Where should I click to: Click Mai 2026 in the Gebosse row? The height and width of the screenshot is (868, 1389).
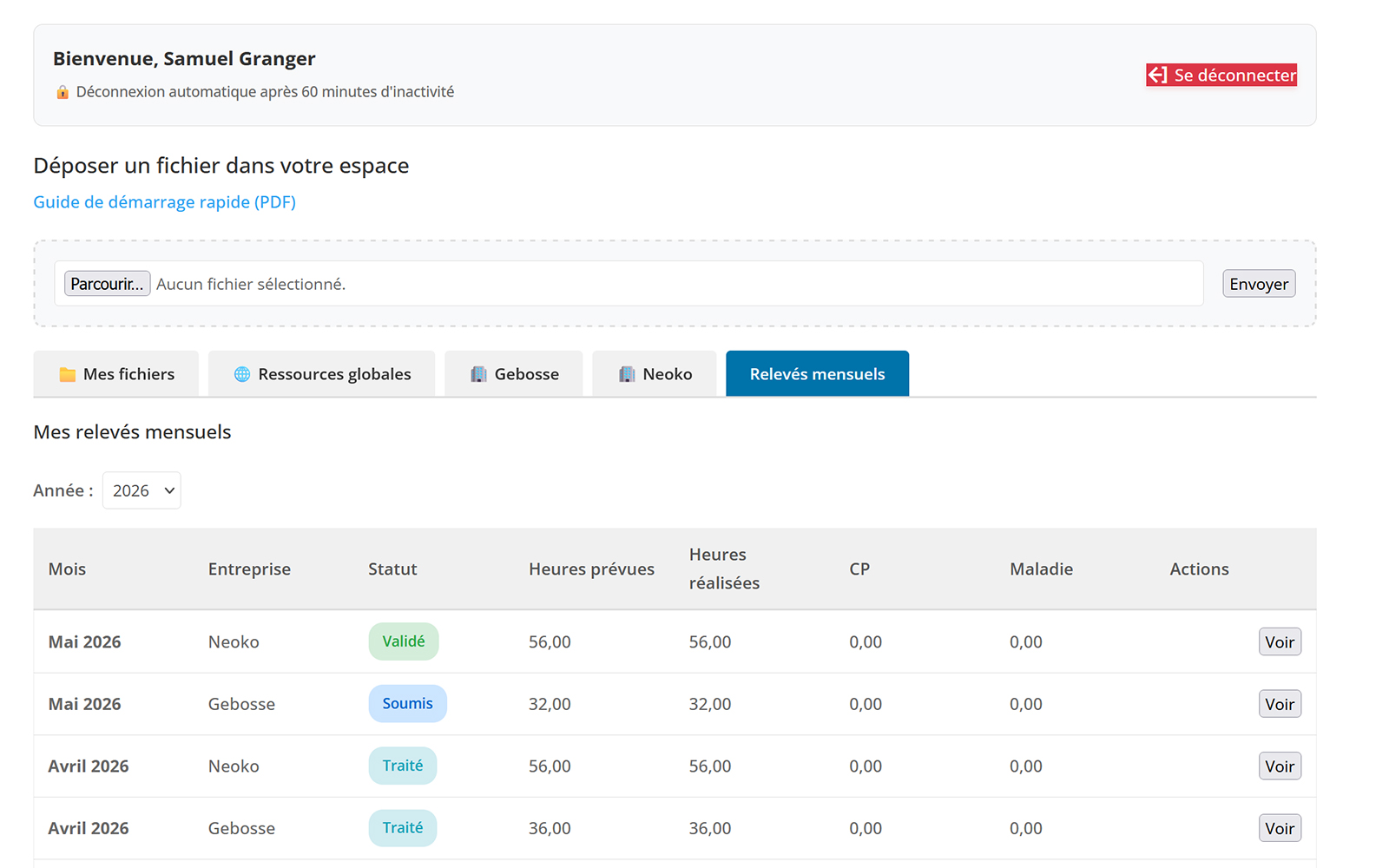coord(84,704)
